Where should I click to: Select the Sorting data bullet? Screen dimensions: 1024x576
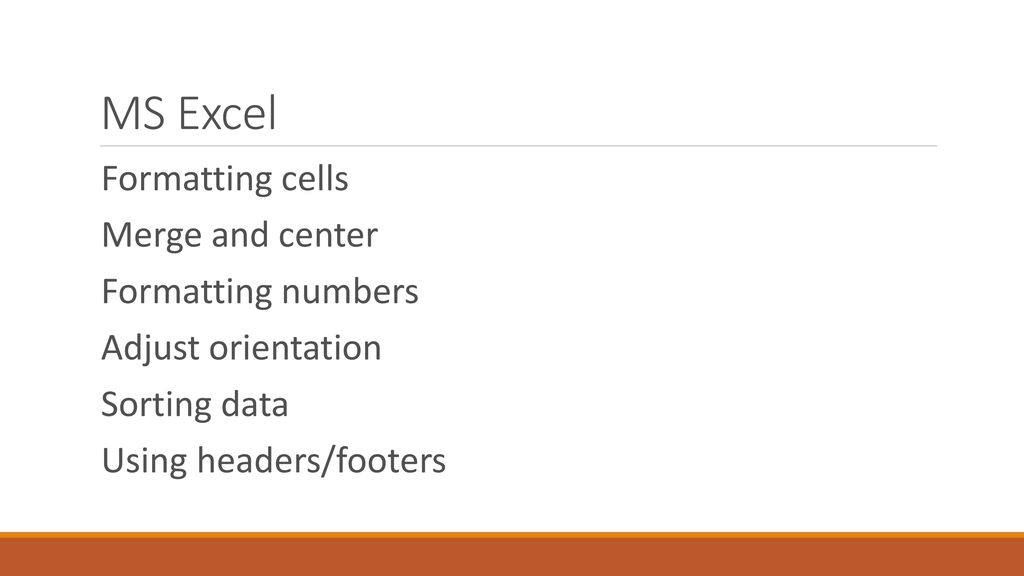pos(195,405)
